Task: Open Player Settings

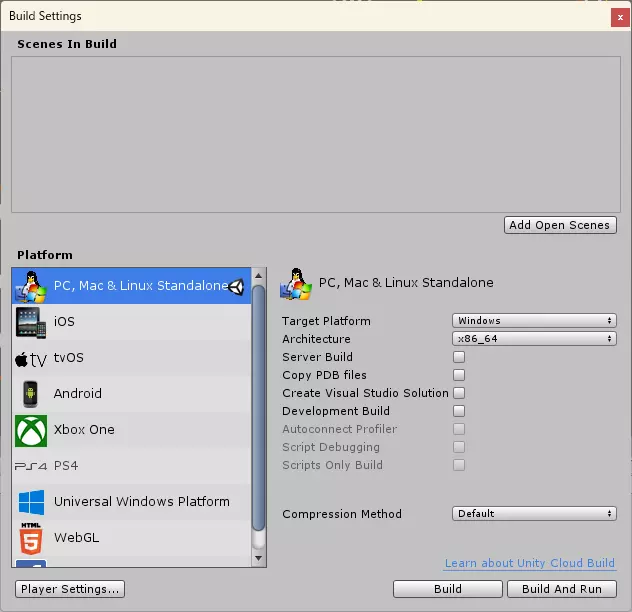Action: (x=70, y=589)
